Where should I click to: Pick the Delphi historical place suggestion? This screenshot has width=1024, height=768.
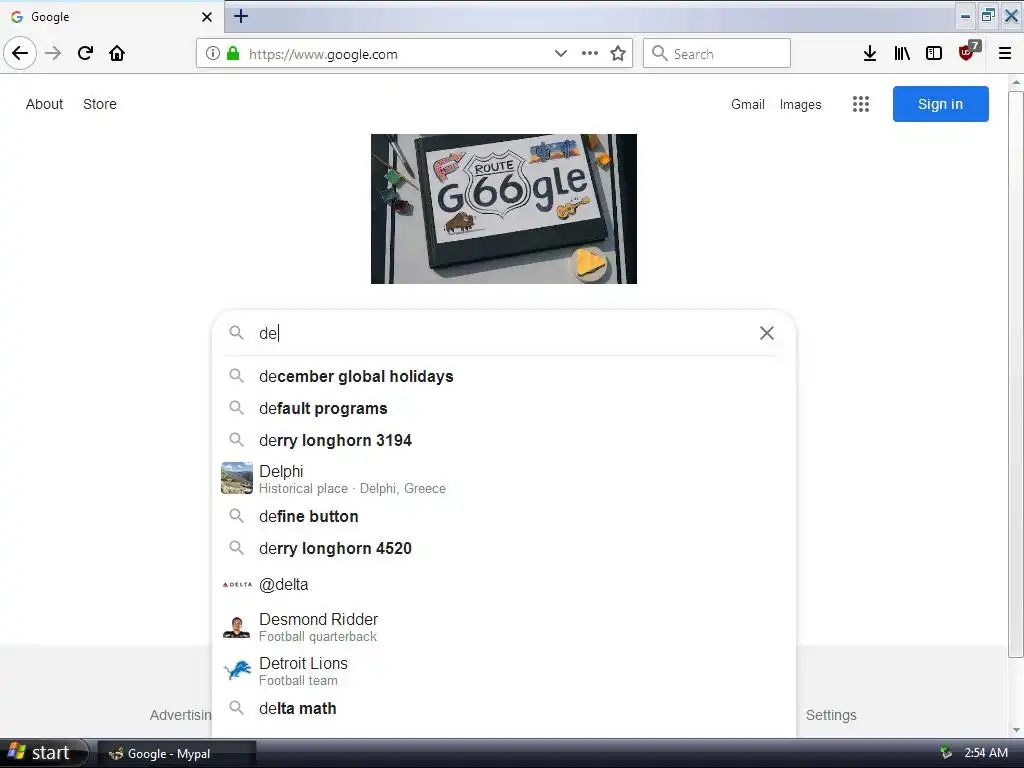[504, 479]
